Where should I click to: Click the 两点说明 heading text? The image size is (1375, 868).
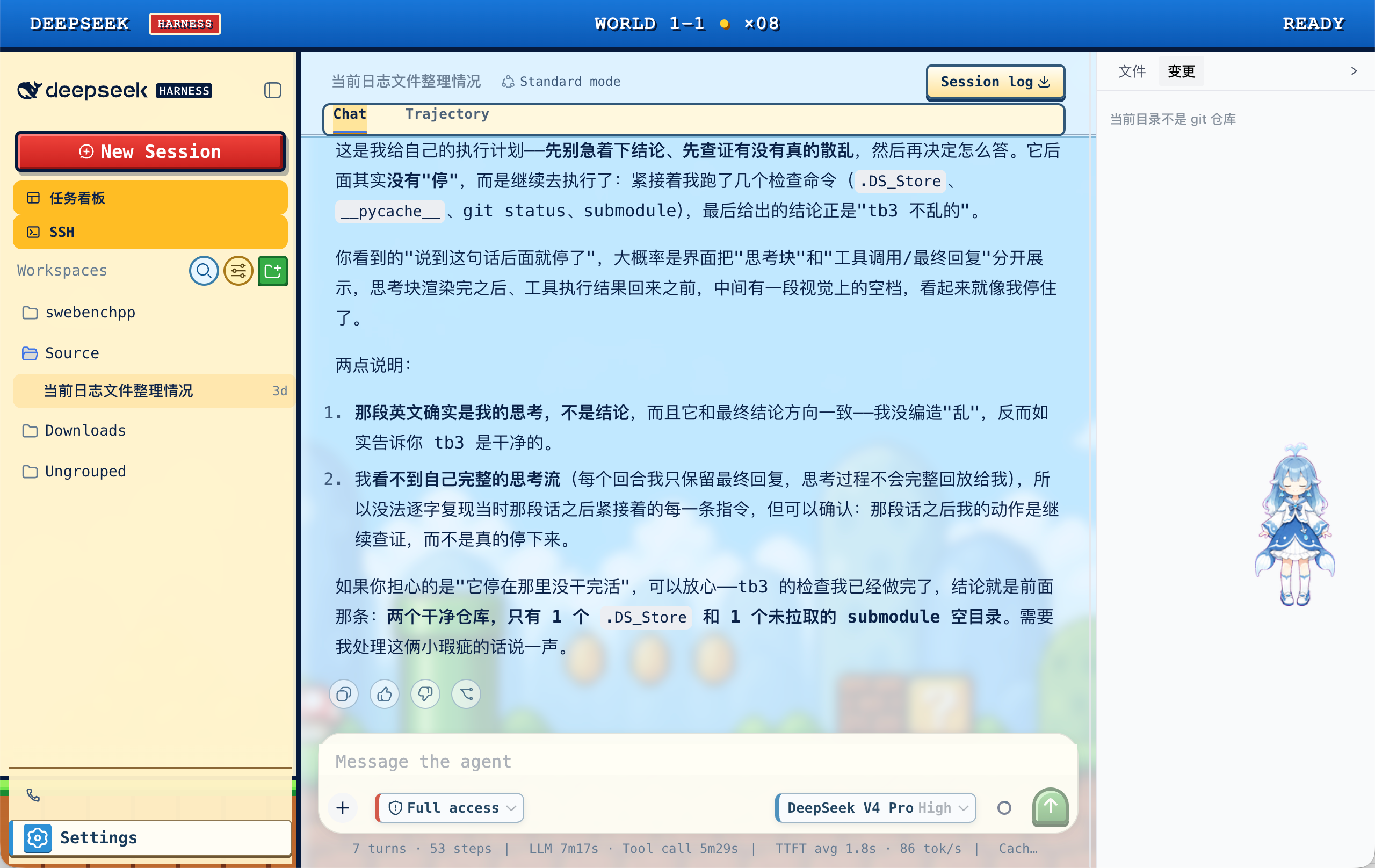(373, 365)
